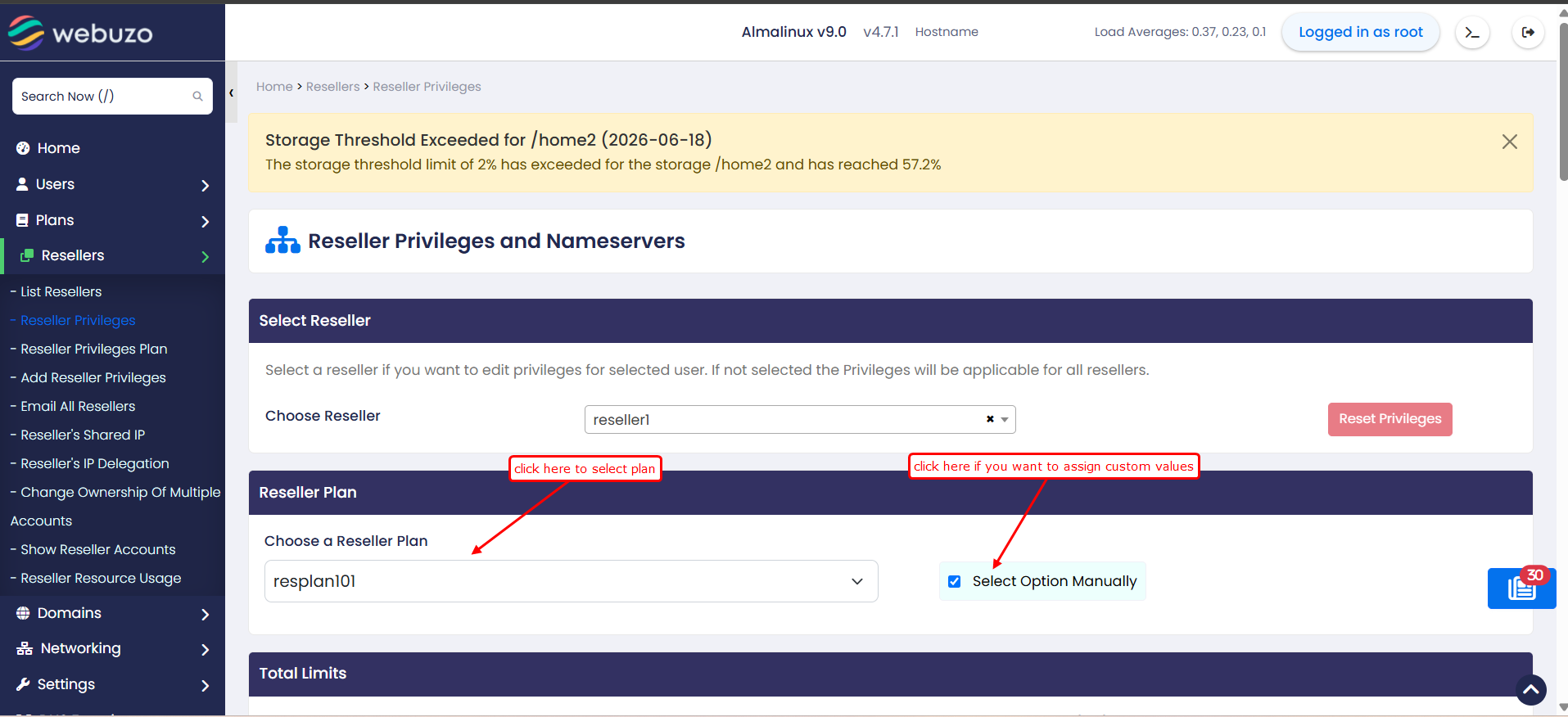
Task: Open Email All Resellers menu item
Action: (x=78, y=406)
